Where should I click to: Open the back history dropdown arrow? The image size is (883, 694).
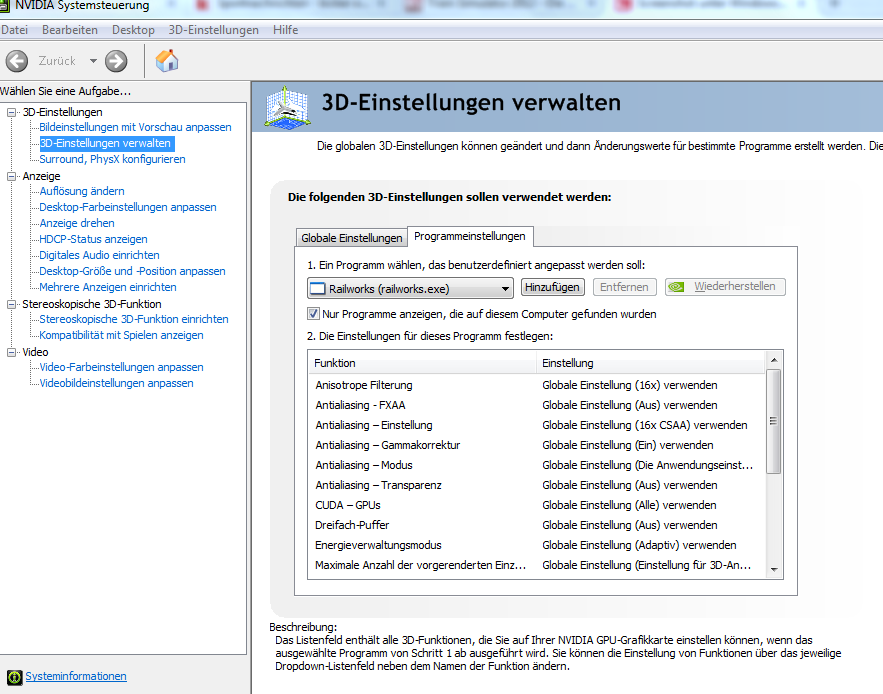93,61
